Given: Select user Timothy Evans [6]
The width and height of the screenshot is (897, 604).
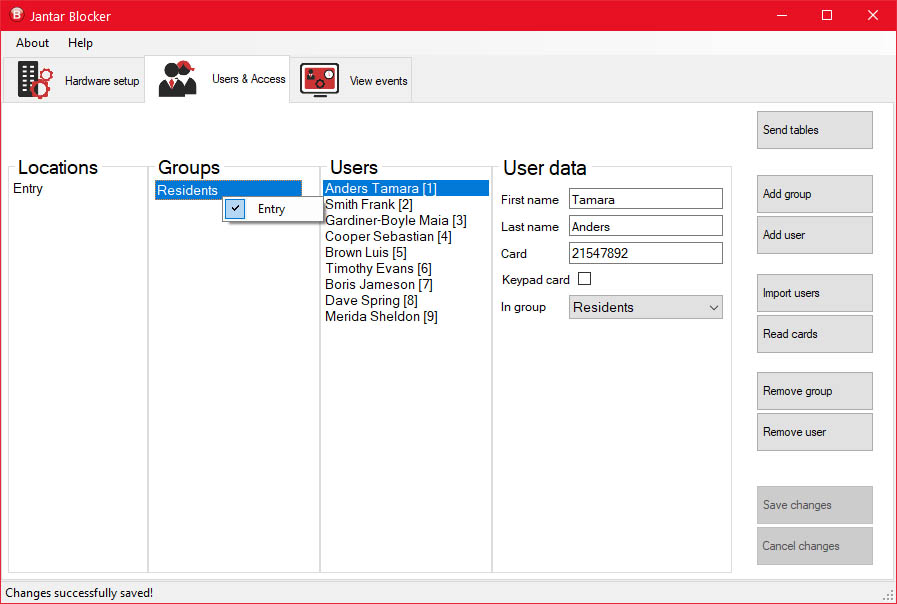Looking at the screenshot, I should click(378, 268).
